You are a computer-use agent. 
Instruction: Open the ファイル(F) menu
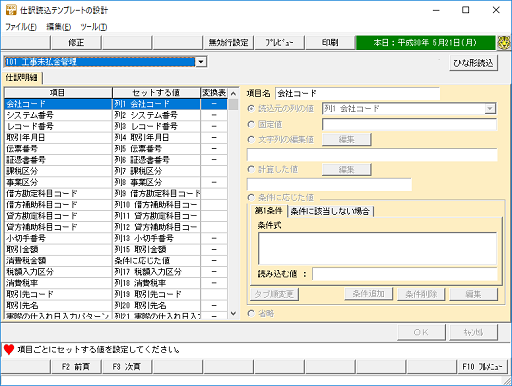(x=21, y=27)
